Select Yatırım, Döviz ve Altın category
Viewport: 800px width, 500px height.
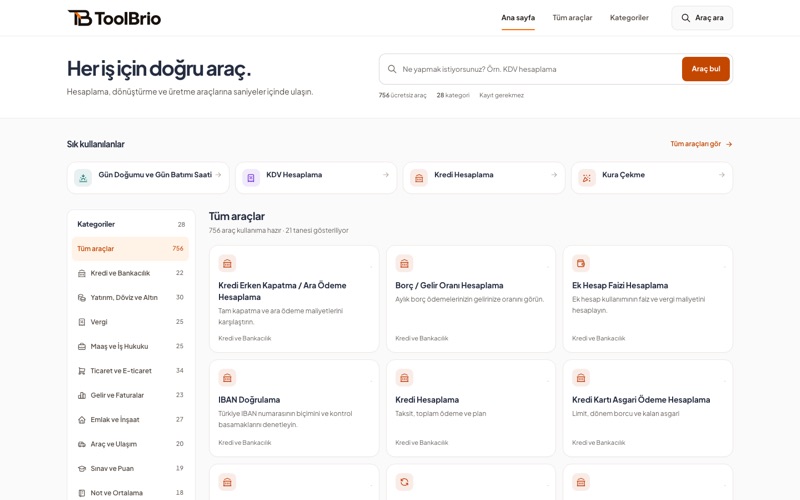click(x=130, y=297)
